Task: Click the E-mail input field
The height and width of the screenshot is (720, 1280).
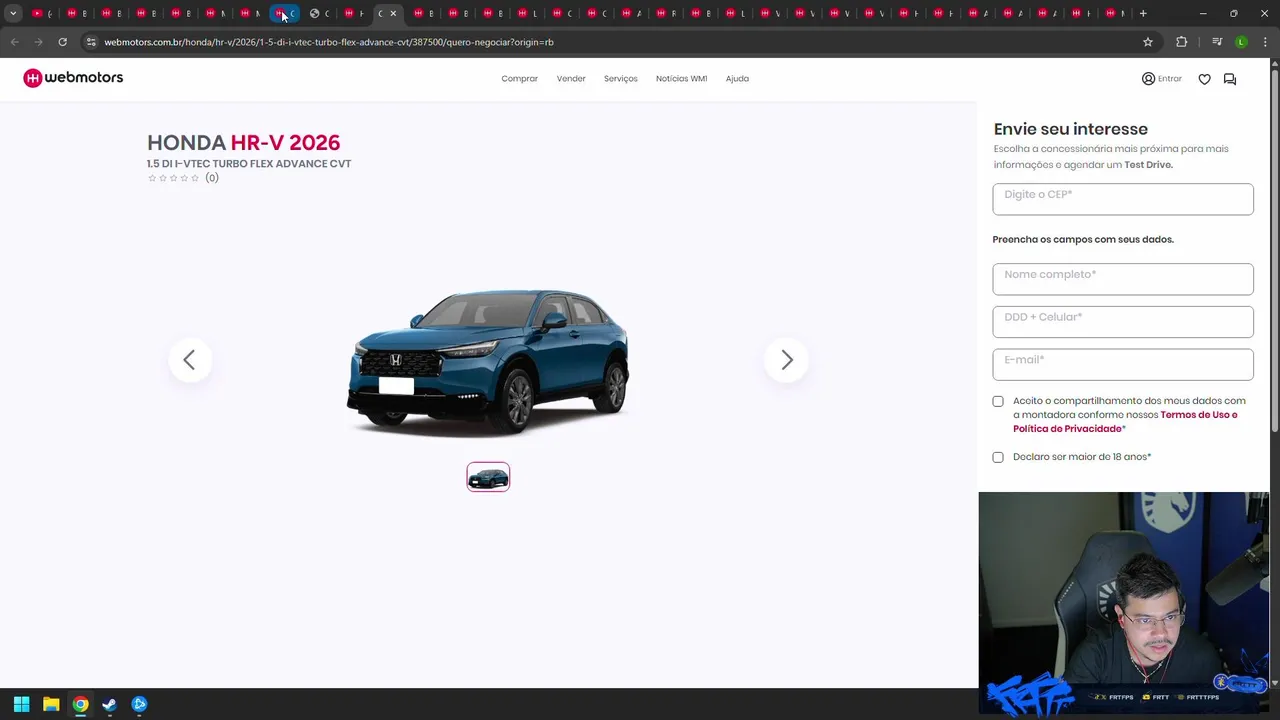Action: pyautogui.click(x=1123, y=364)
